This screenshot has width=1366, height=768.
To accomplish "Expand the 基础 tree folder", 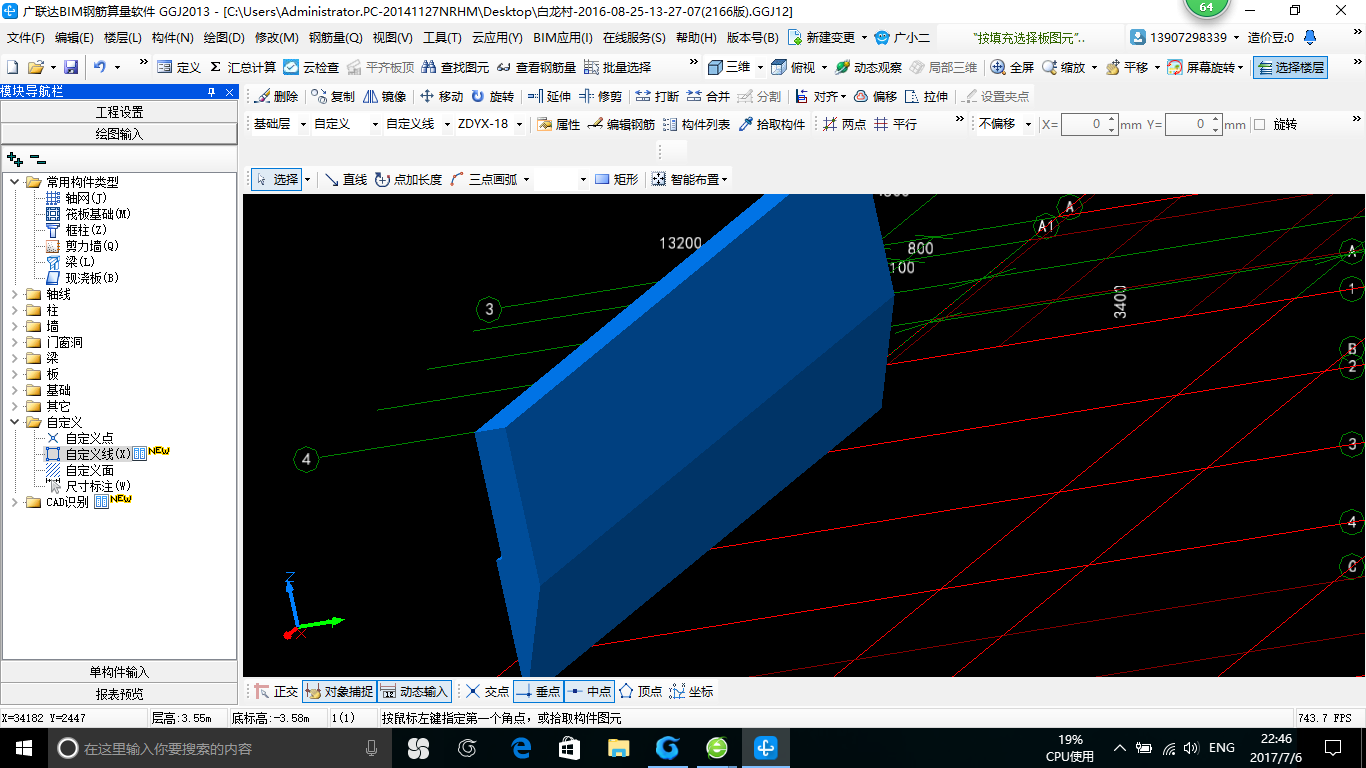I will [x=16, y=390].
